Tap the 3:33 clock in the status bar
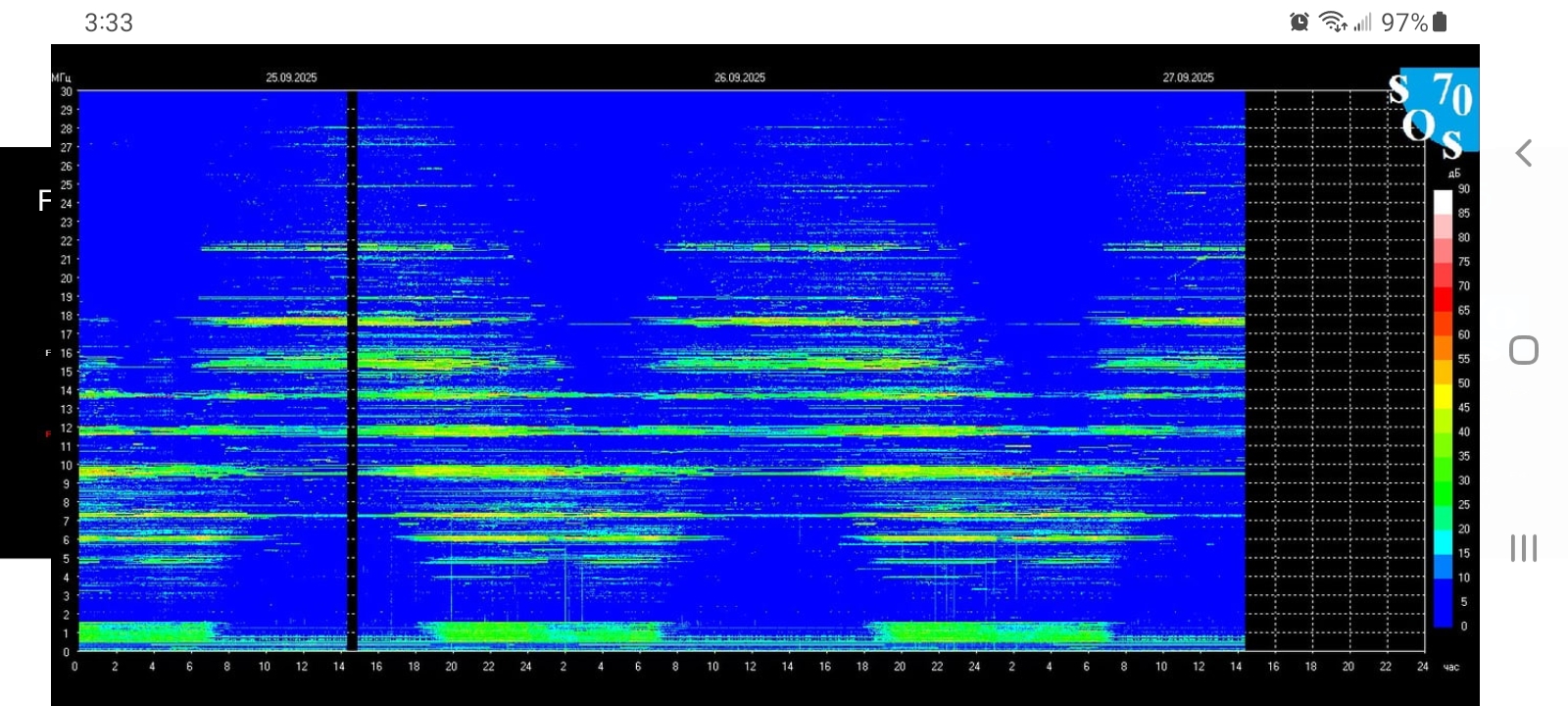Viewport: 1568px width, 706px height. coord(109,23)
